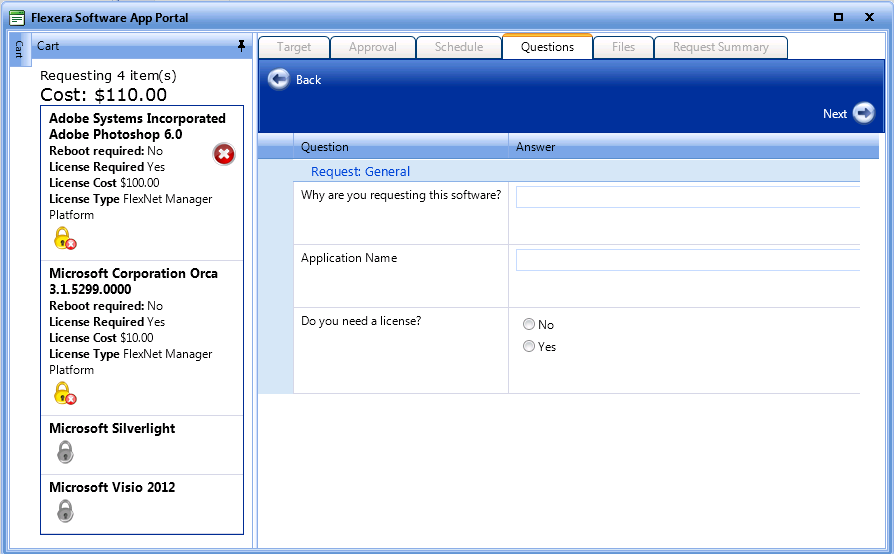Select the Questions tab
Screen dimensions: 894x554
click(547, 47)
